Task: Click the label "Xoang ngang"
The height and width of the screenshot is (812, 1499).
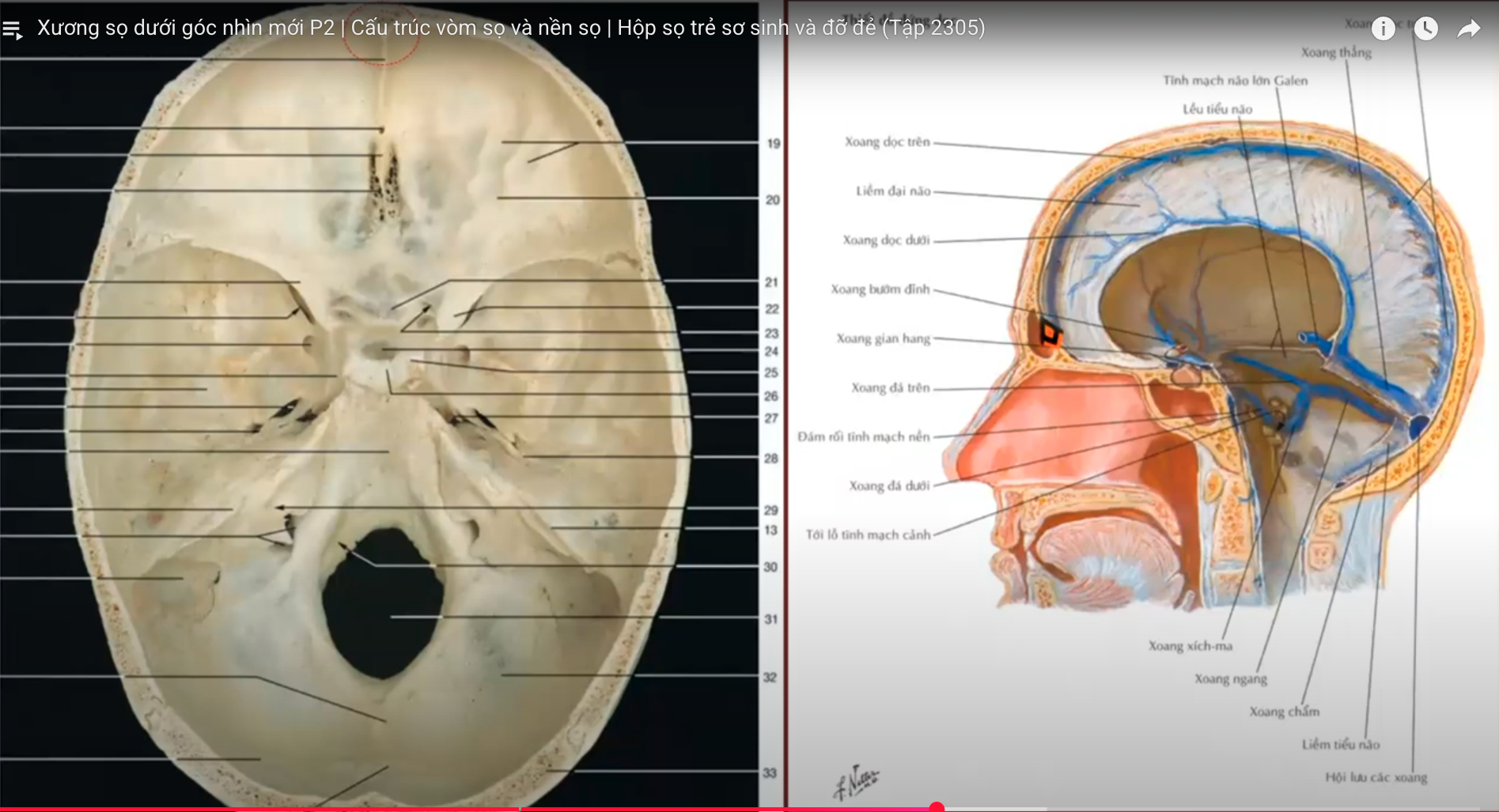Action: [x=1231, y=678]
